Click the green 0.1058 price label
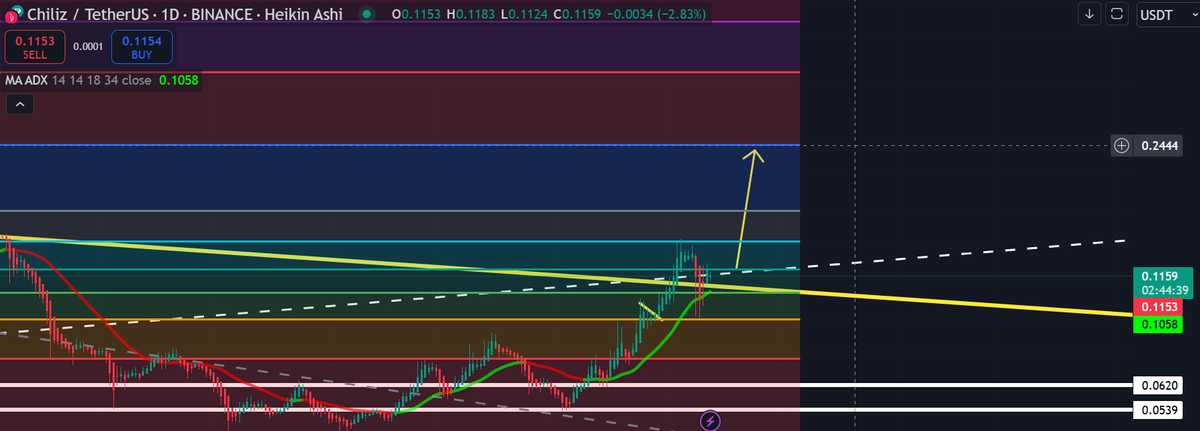 click(x=1157, y=324)
